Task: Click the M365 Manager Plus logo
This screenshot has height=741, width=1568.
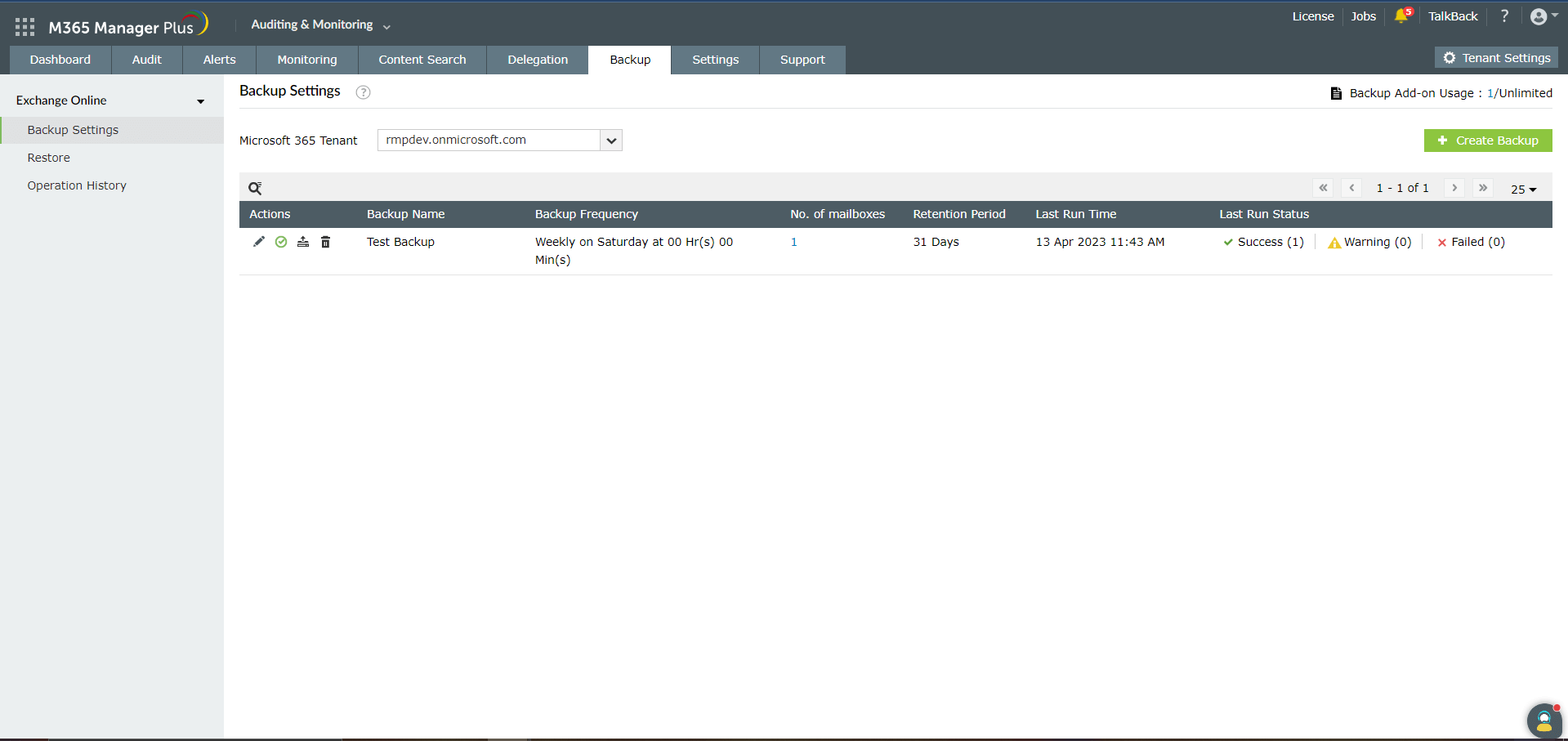Action: click(128, 25)
